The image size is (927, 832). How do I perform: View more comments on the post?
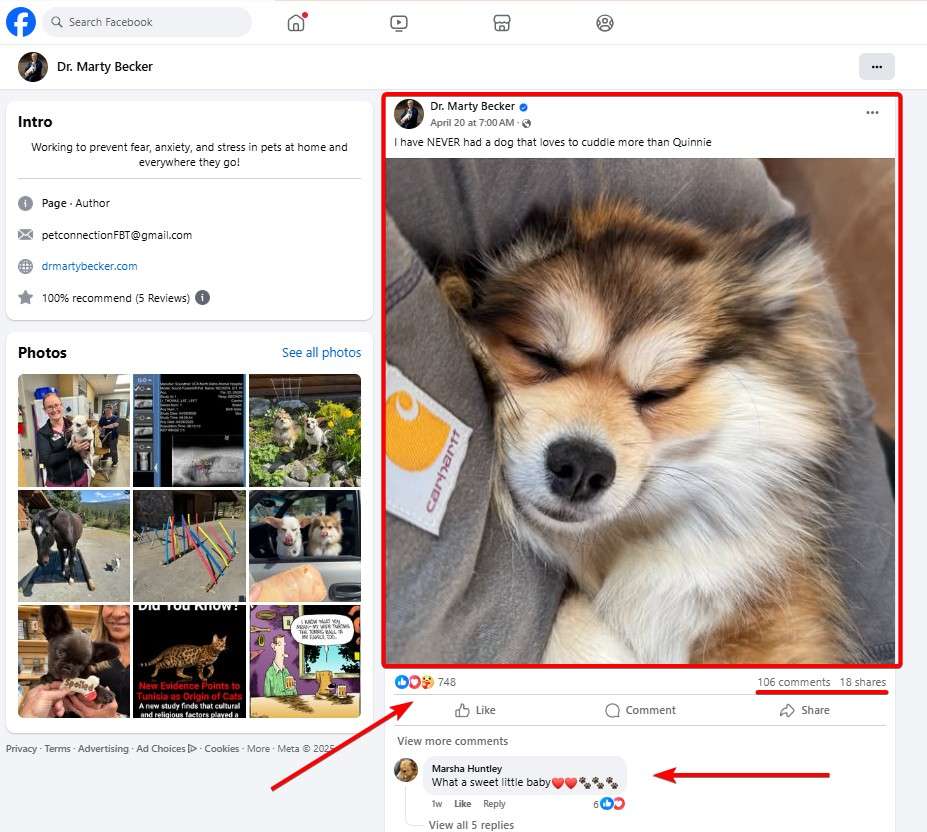[x=452, y=740]
